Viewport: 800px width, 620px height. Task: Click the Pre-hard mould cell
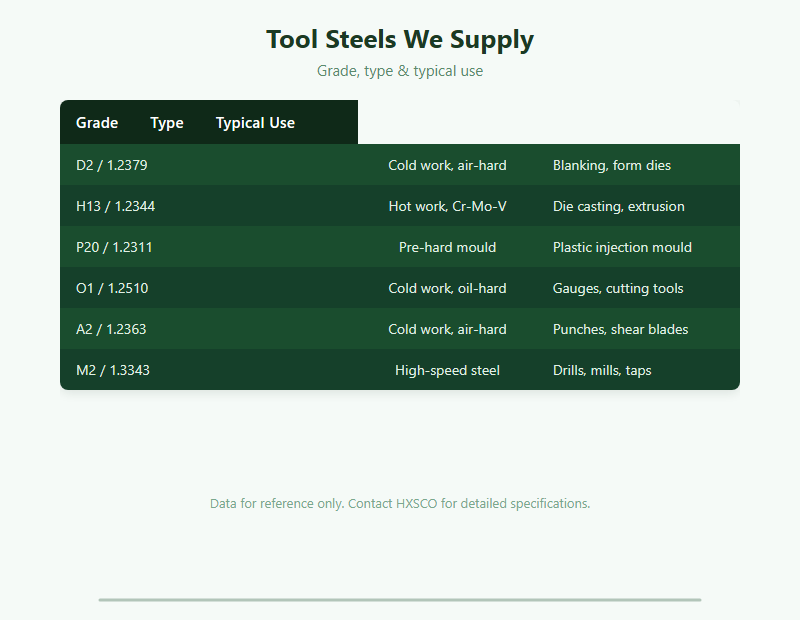(447, 247)
